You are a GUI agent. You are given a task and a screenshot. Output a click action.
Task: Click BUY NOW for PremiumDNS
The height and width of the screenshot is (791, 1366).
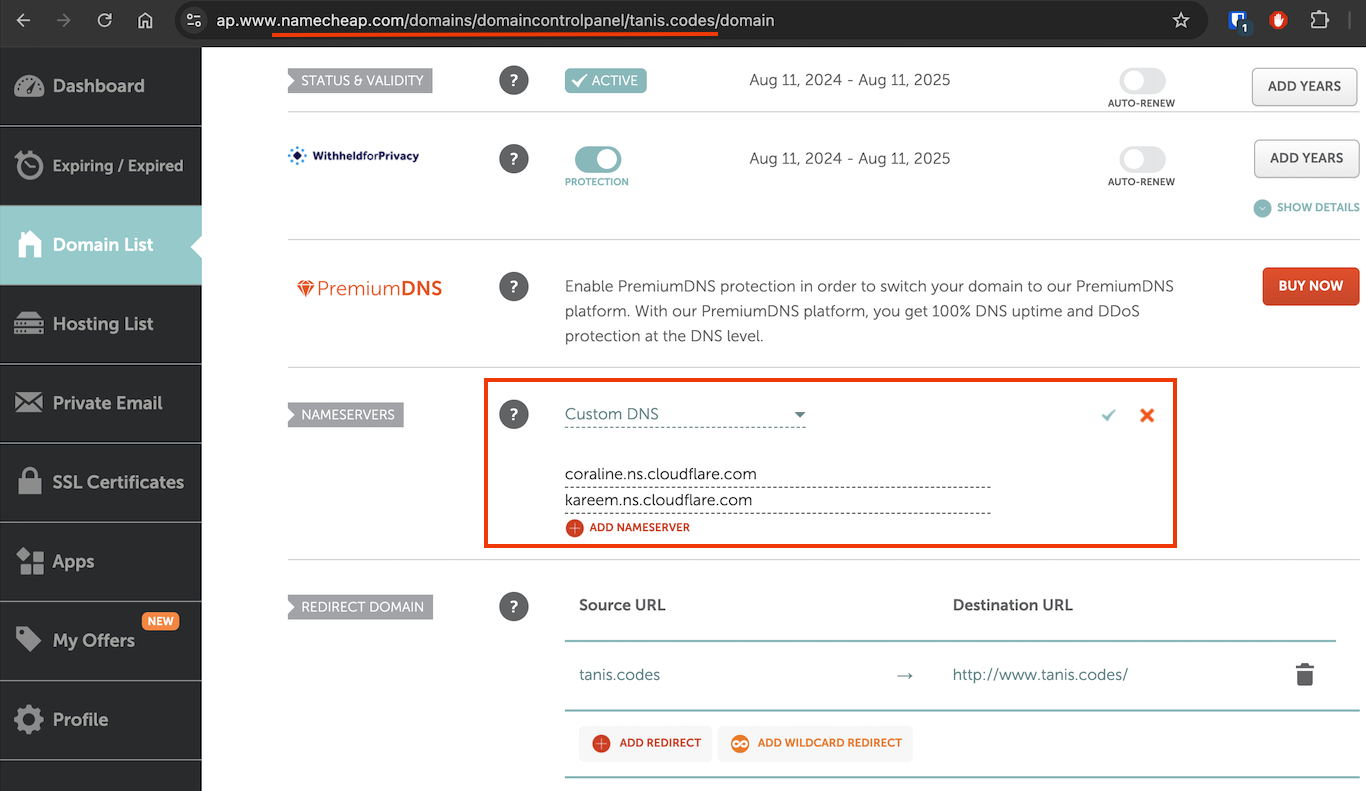click(x=1310, y=286)
